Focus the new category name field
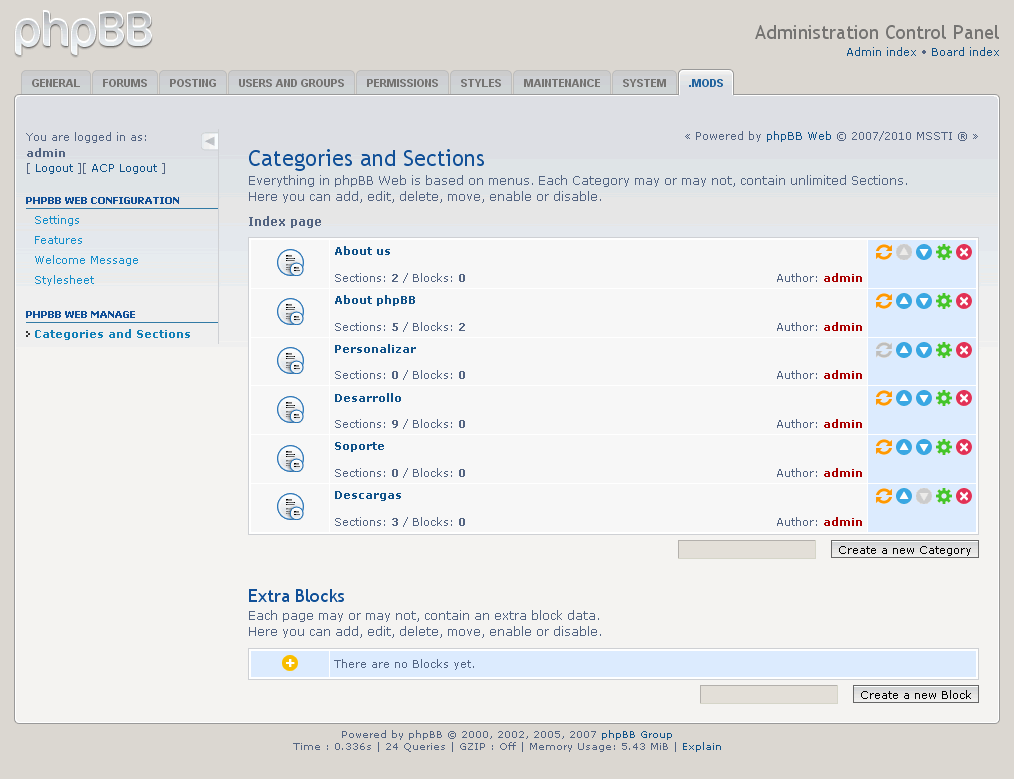Viewport: 1014px width, 779px height. coord(747,550)
